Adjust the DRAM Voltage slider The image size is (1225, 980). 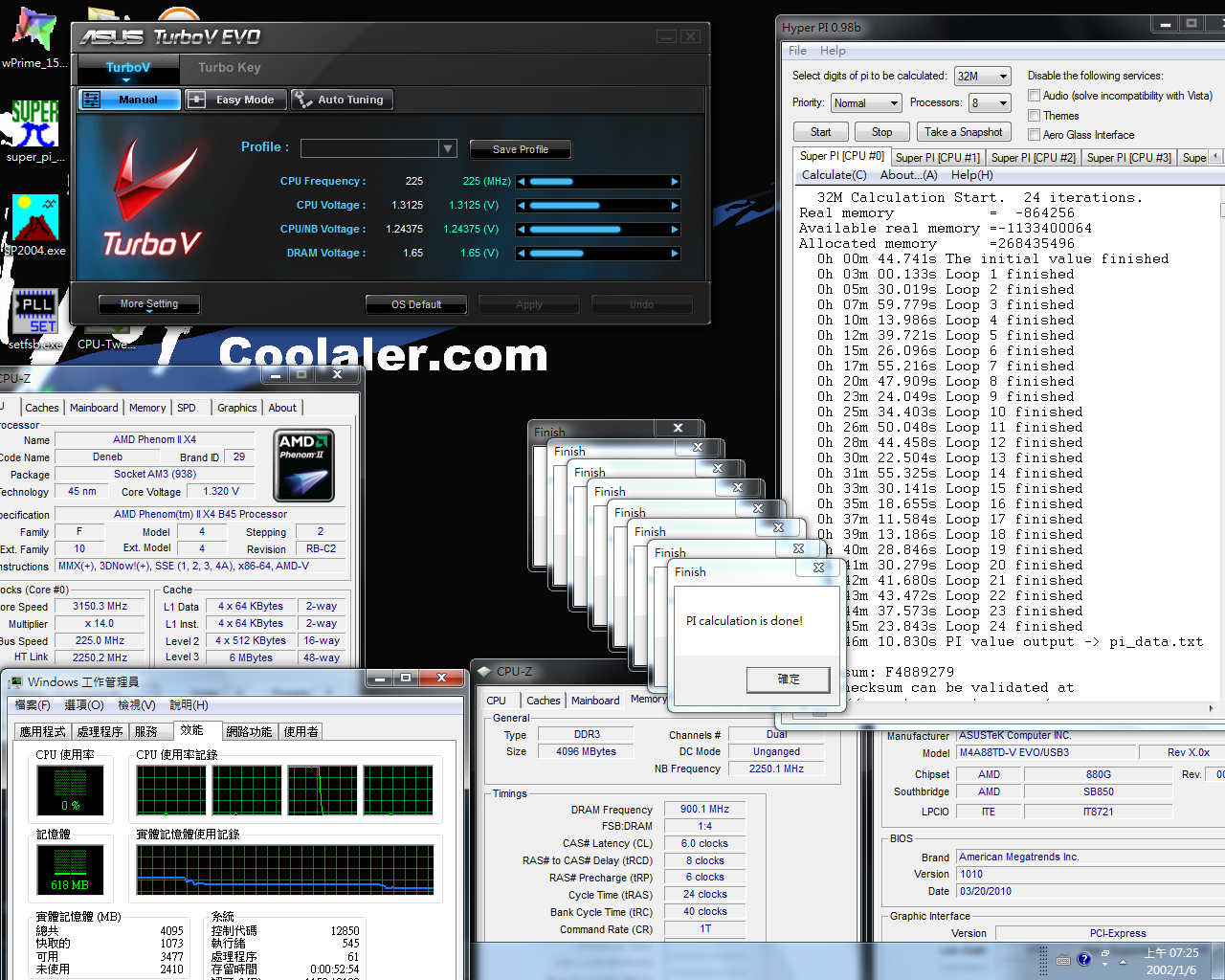(x=597, y=254)
